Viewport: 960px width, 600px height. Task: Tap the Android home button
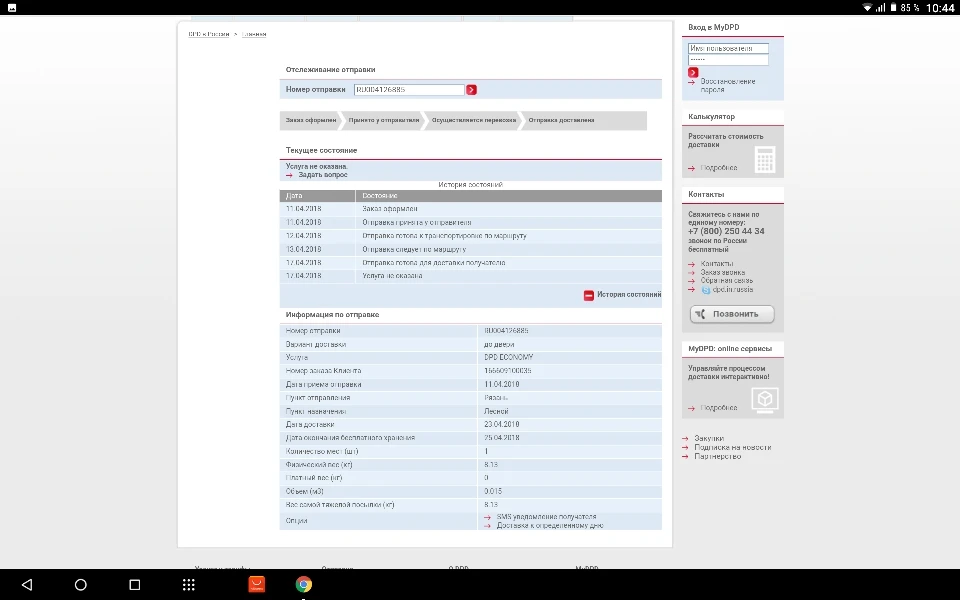tap(81, 585)
